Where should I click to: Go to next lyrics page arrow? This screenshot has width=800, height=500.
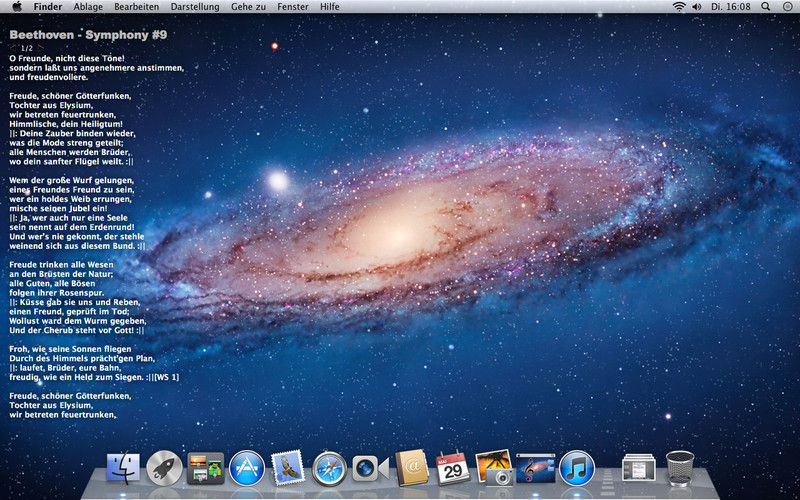[x=40, y=48]
